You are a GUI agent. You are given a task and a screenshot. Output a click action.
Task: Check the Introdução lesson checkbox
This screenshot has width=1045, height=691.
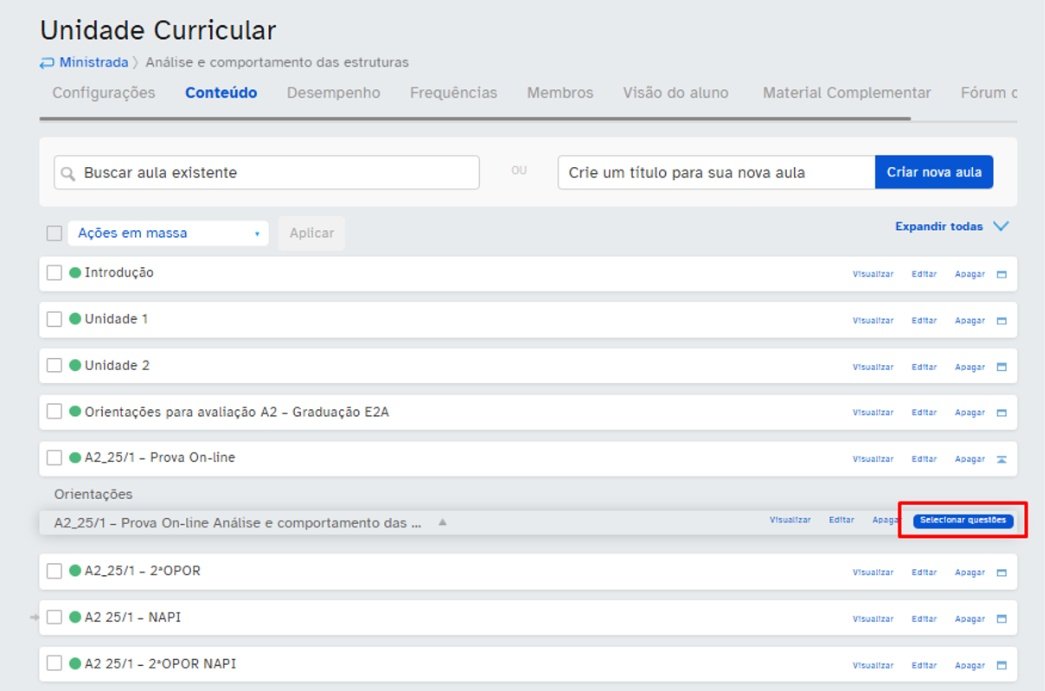point(55,273)
